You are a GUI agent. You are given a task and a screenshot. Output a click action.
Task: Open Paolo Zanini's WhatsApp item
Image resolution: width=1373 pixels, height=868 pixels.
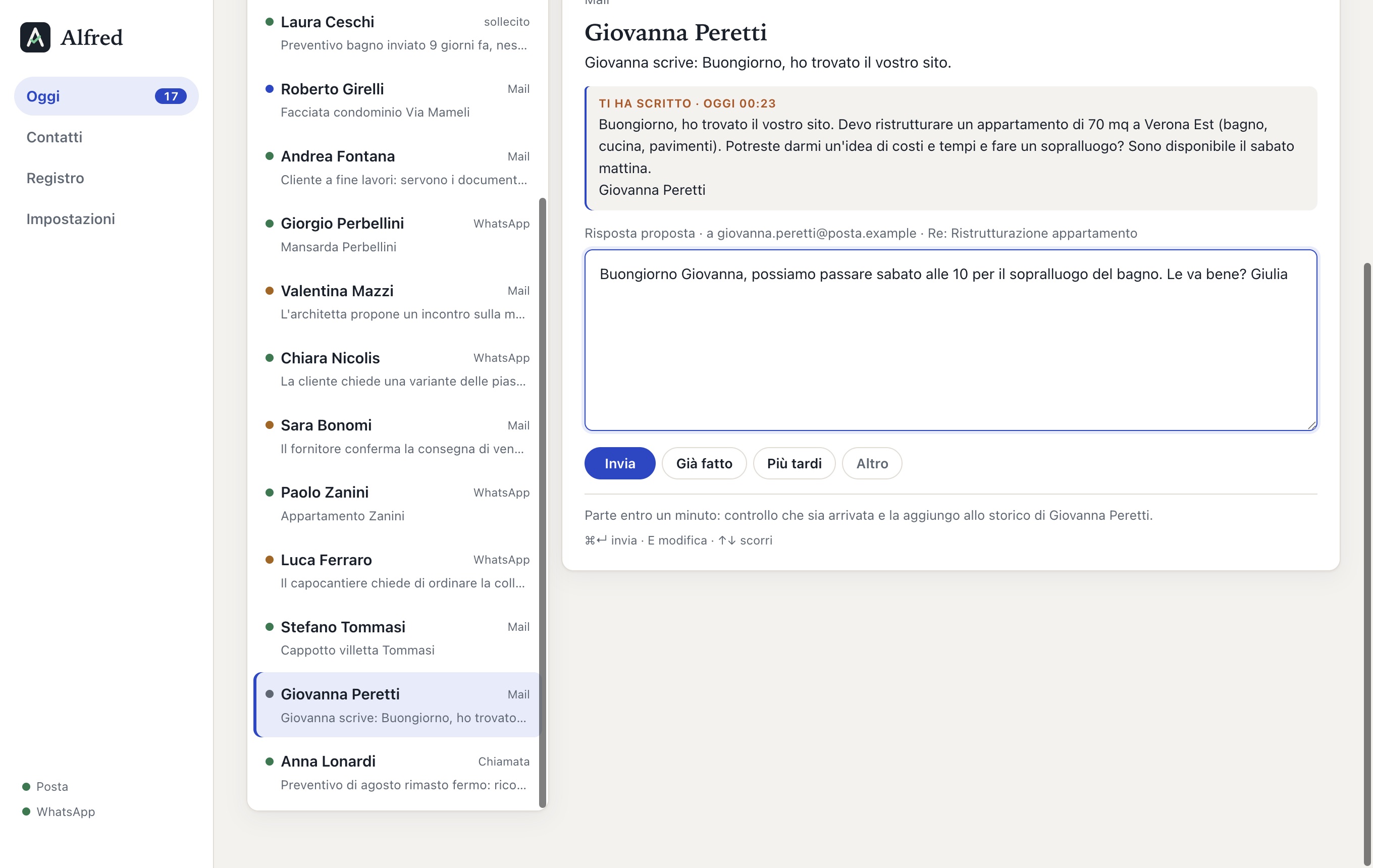397,504
